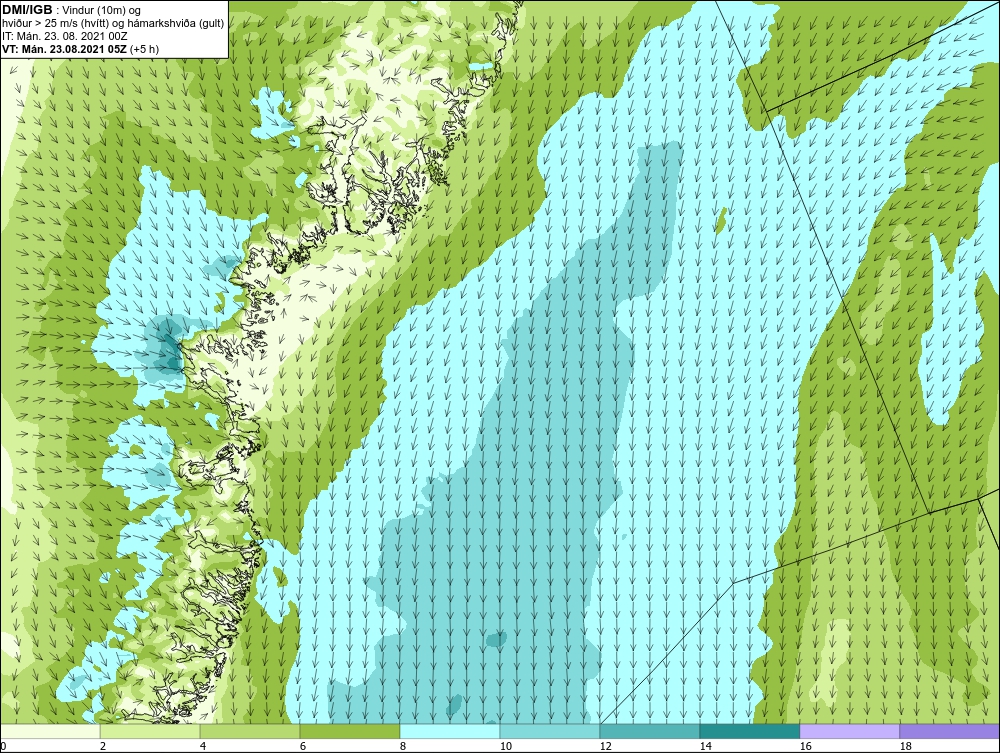
Task: Click the 2-4 m/s light green legend swatch
Action: point(150,731)
